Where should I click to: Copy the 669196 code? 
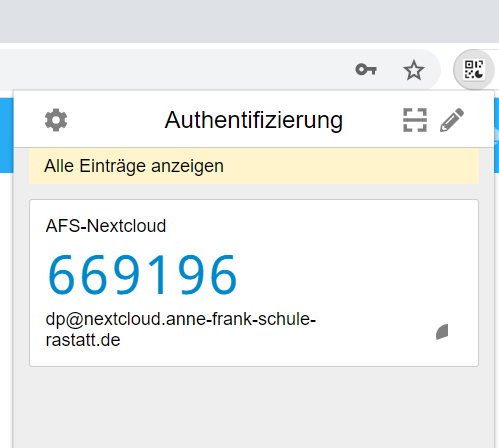click(x=142, y=275)
